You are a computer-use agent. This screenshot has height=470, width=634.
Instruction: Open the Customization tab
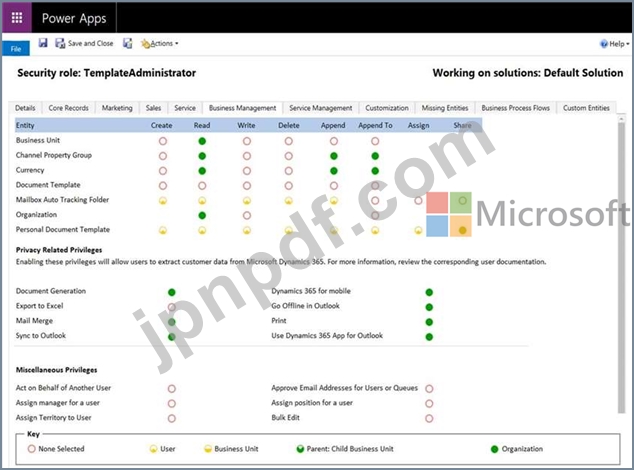pyautogui.click(x=387, y=108)
